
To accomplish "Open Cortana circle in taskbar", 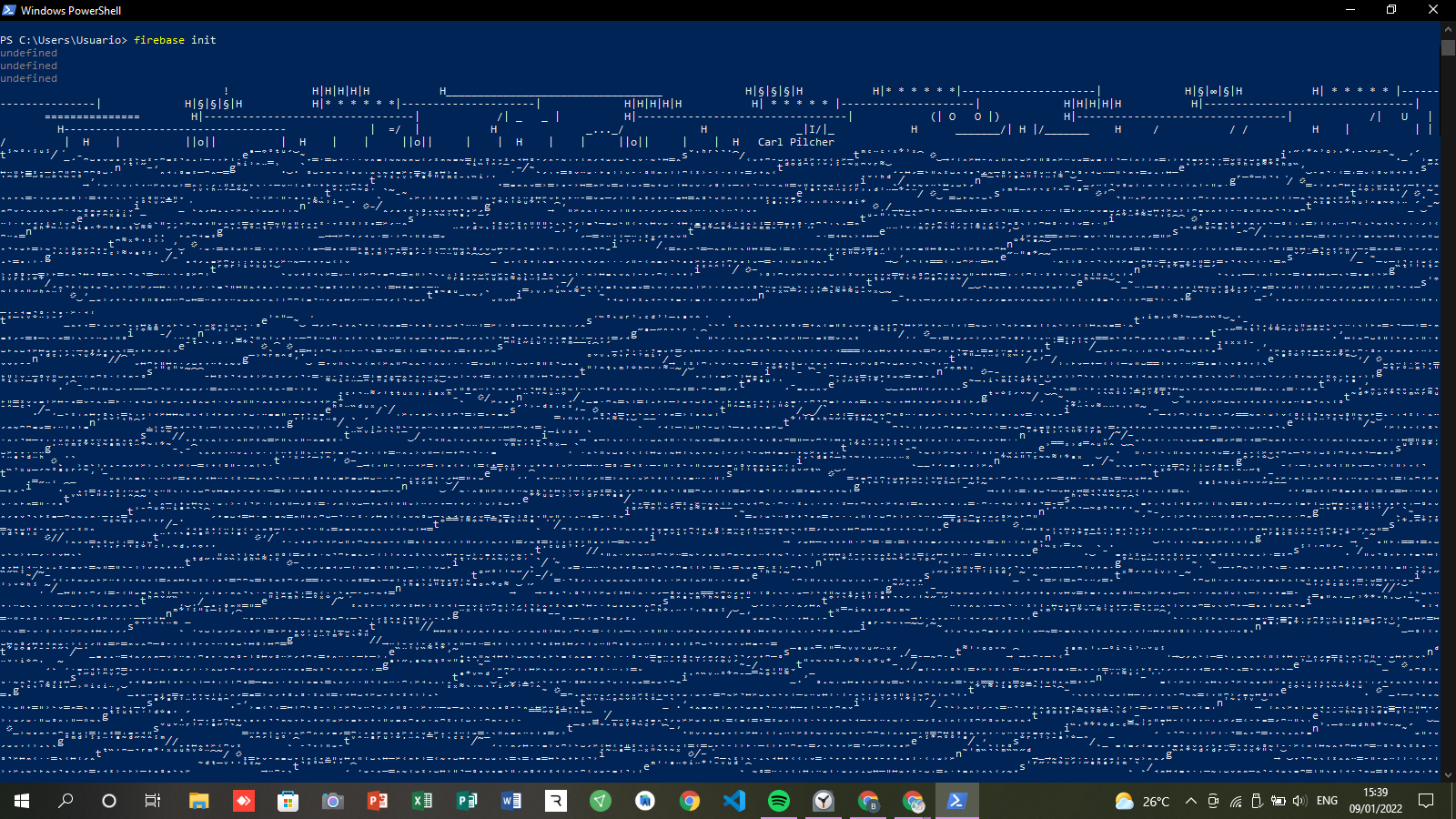I will point(109,801).
